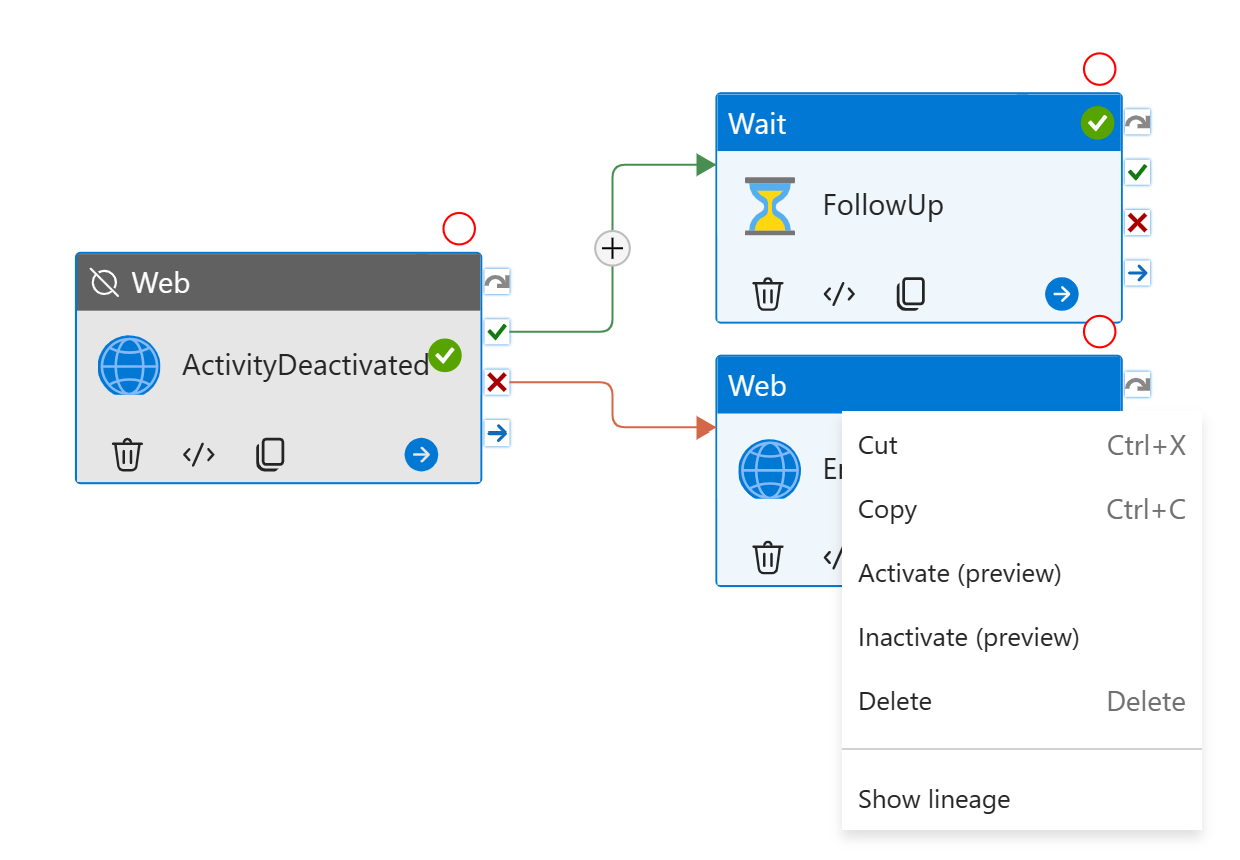Image resolution: width=1240 pixels, height=860 pixels.
Task: Click the hourglass icon of the Wait activity
Action: click(x=768, y=204)
